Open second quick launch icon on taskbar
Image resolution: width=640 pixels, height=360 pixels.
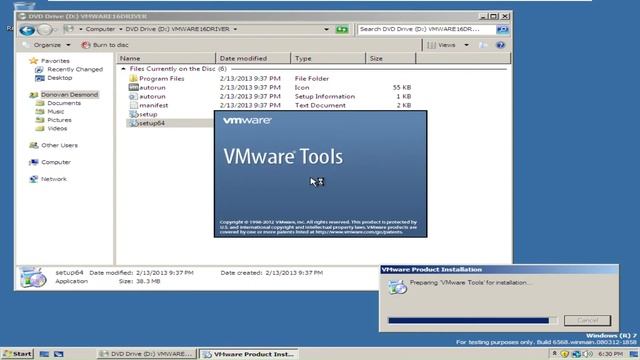[59, 354]
